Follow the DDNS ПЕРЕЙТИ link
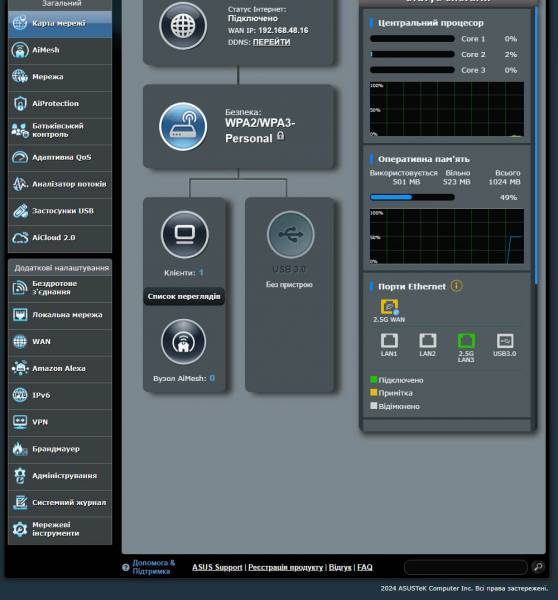 click(271, 42)
